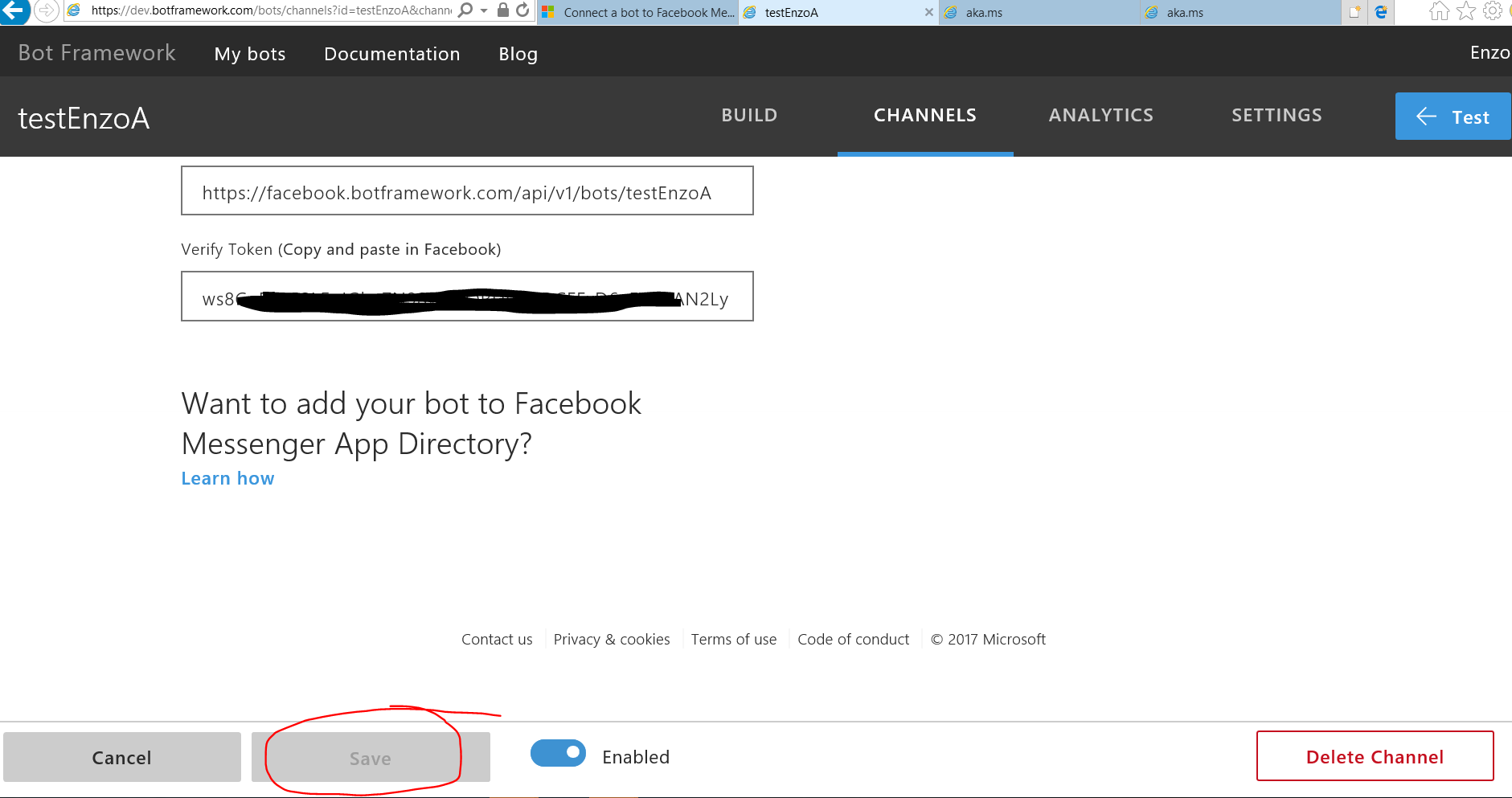
Task: Open the browser home icon
Action: click(1439, 11)
